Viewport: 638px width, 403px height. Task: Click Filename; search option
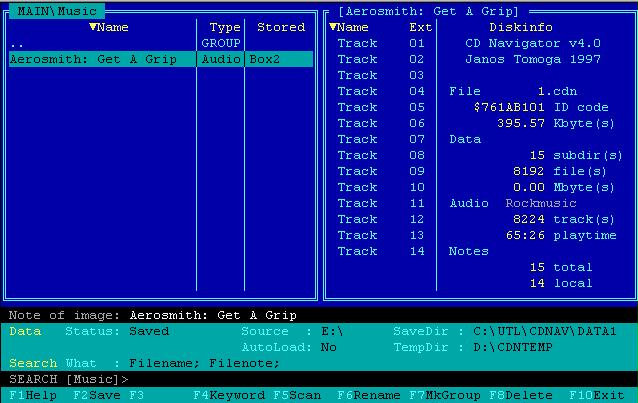tap(165, 363)
